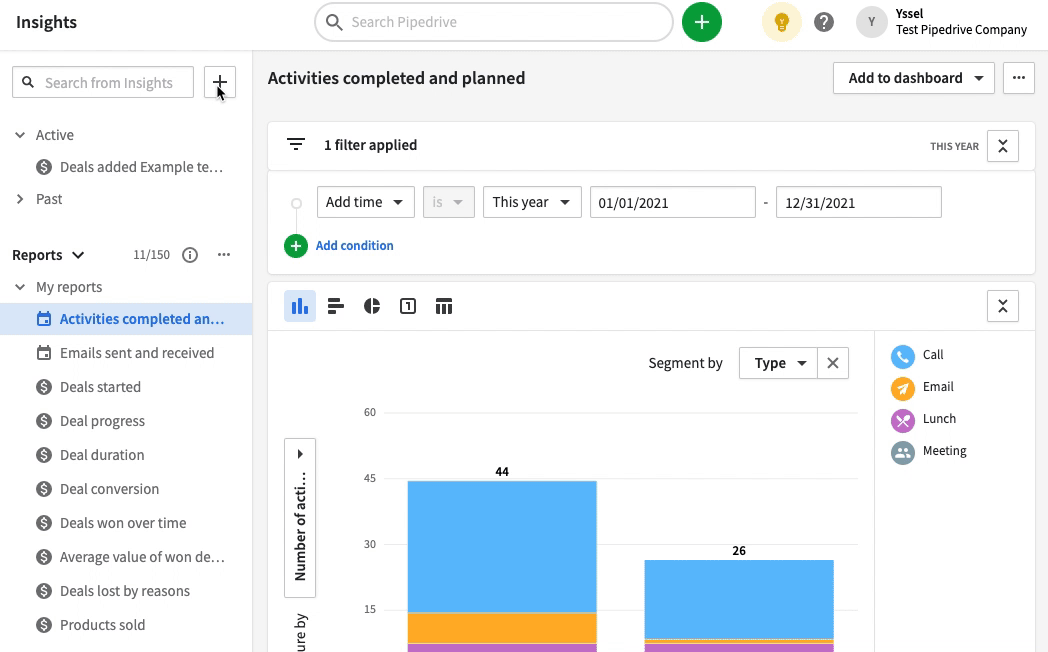Click the blue segment of the 26 bar
The height and width of the screenshot is (652, 1048).
pos(739,599)
